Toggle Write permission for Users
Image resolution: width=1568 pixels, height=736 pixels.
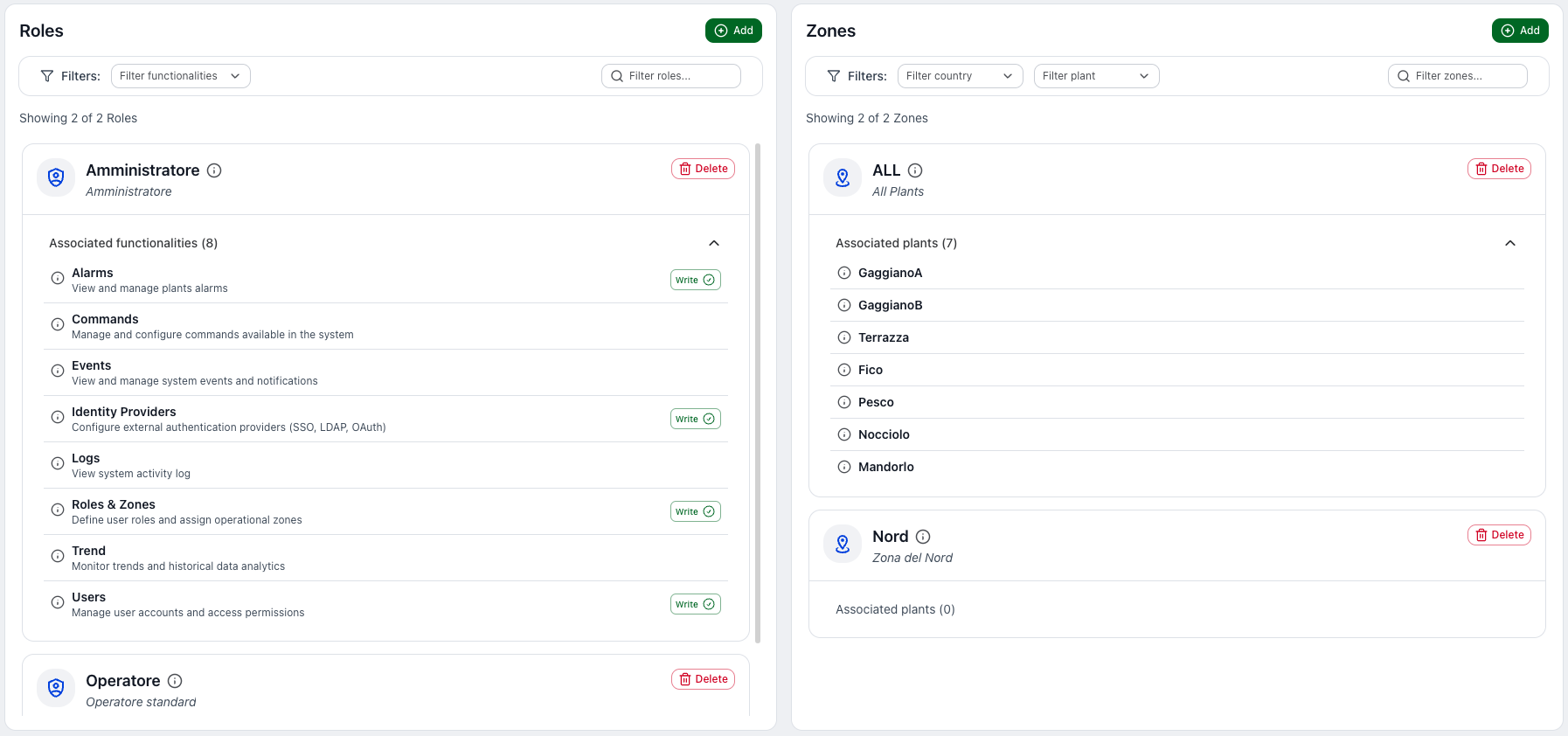click(696, 604)
